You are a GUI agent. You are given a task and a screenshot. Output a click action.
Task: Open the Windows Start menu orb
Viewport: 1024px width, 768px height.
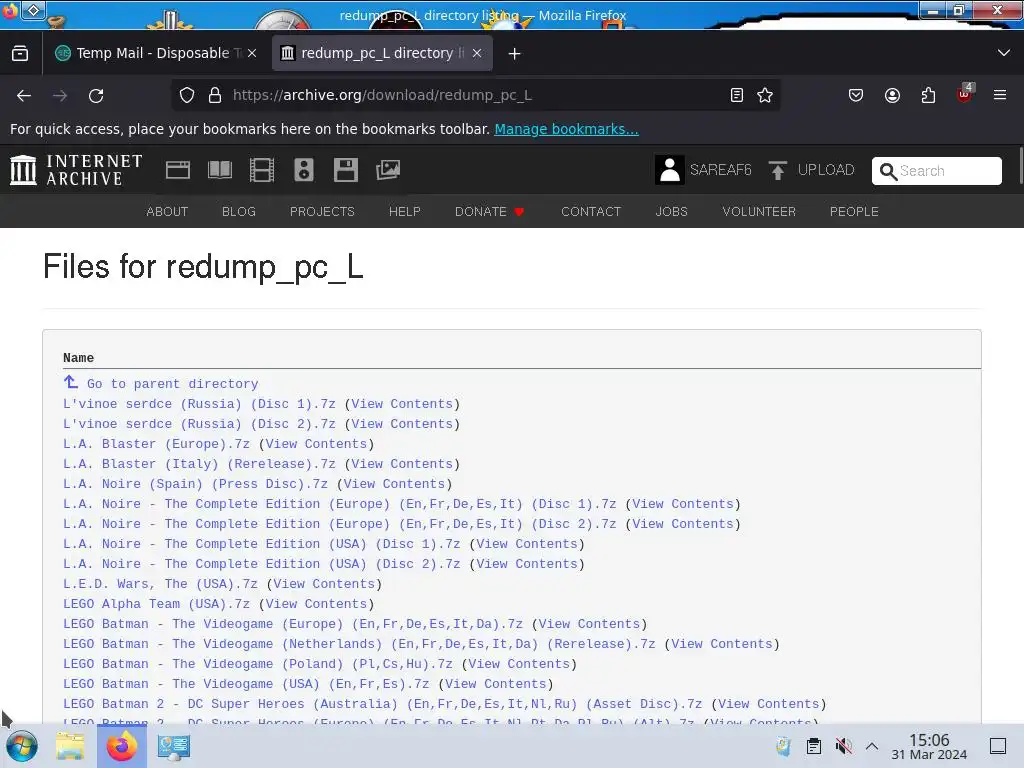pyautogui.click(x=22, y=746)
